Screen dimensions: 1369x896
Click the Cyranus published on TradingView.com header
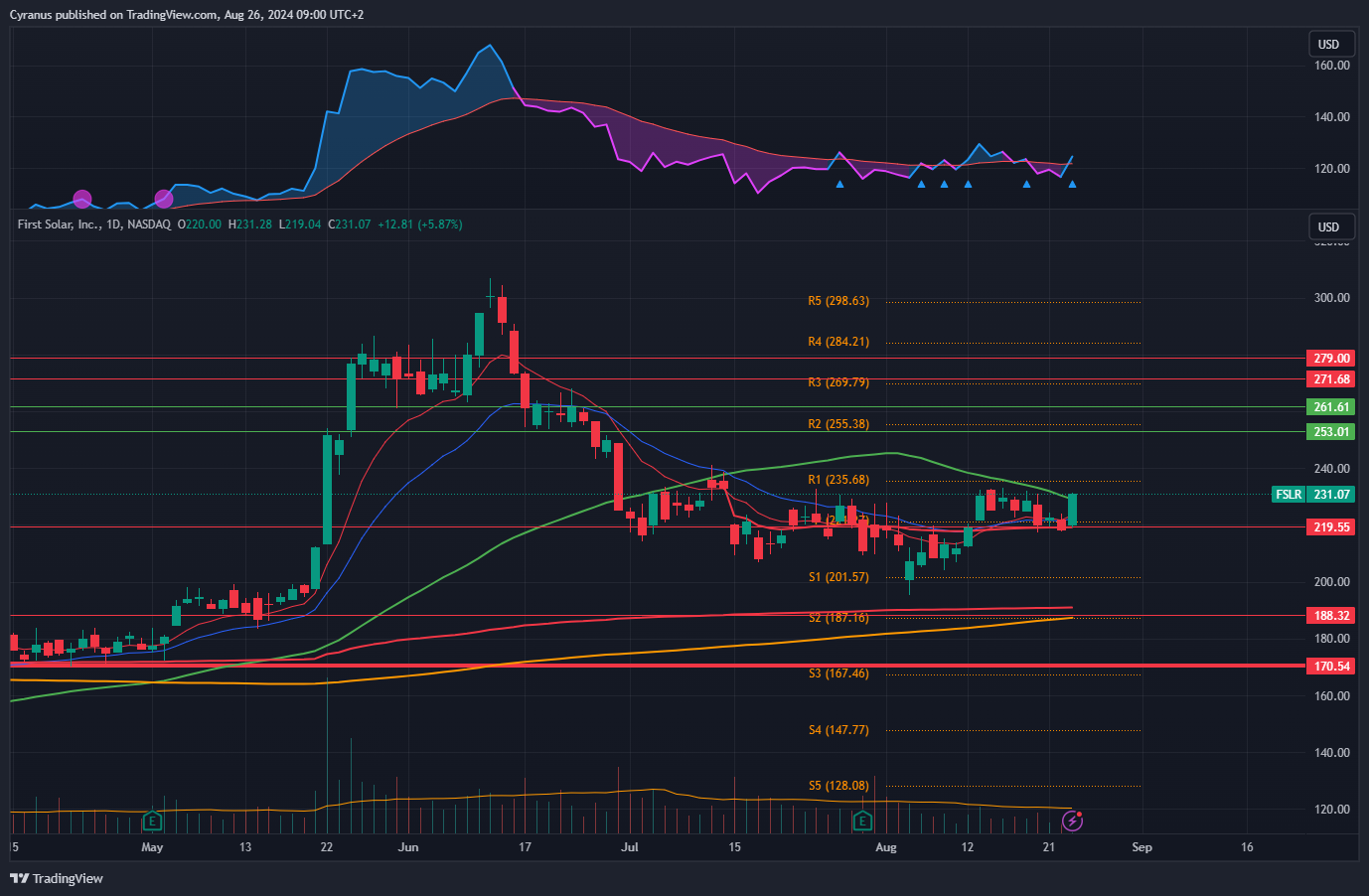pyautogui.click(x=187, y=14)
